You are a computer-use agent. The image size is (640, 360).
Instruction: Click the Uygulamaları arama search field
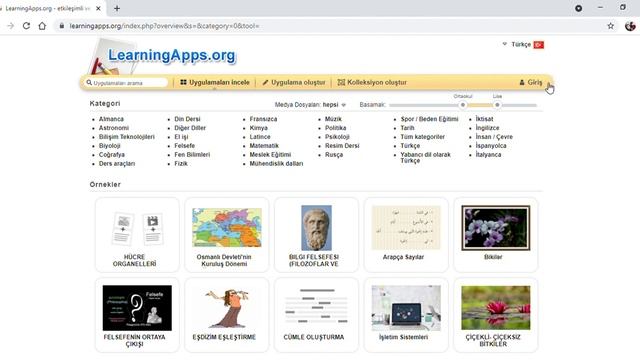127,82
